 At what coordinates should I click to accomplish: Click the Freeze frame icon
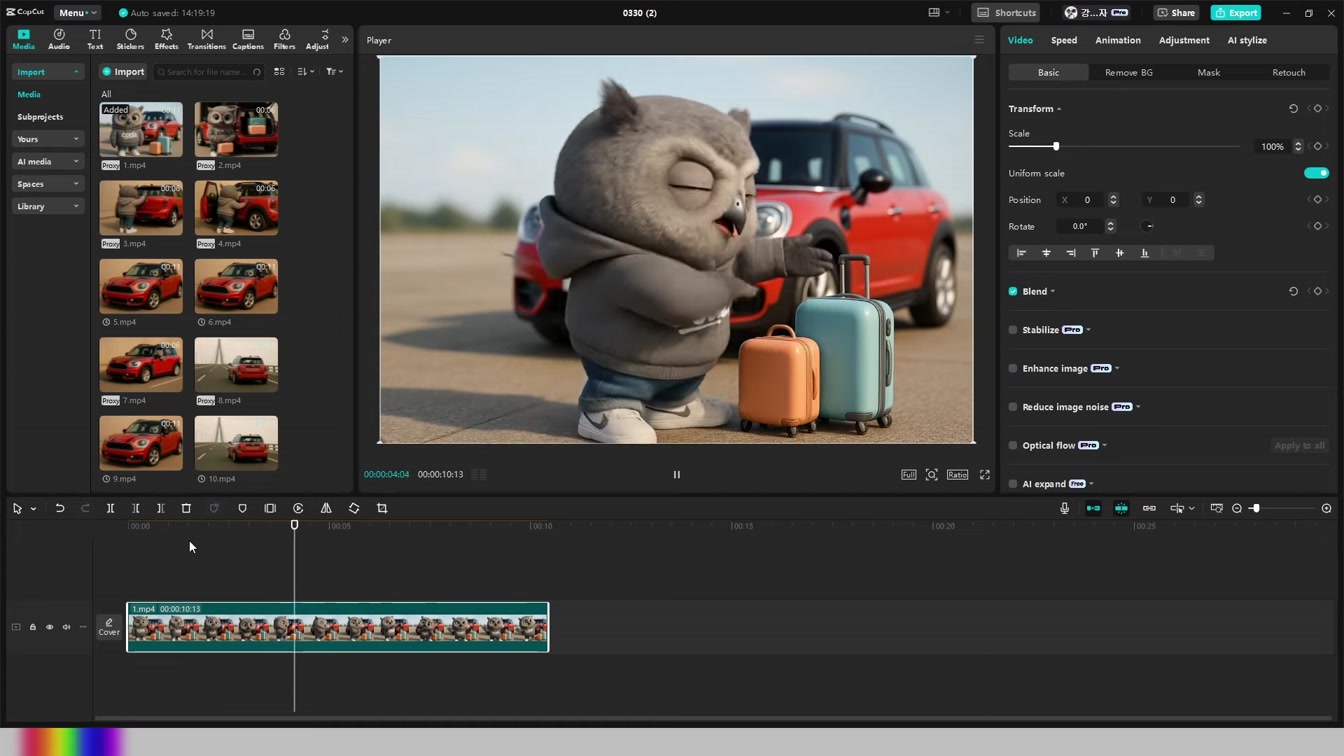pyautogui.click(x=270, y=508)
